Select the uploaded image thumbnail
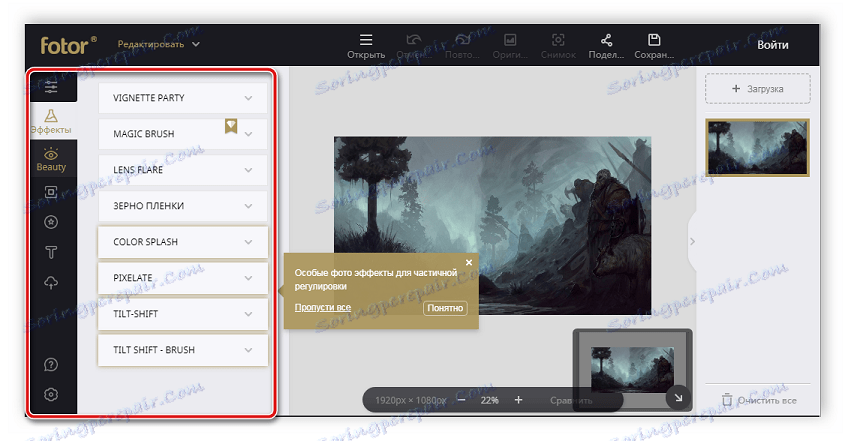 757,148
